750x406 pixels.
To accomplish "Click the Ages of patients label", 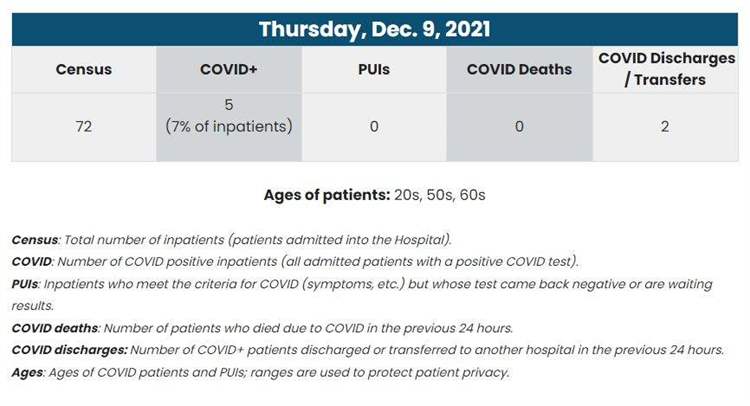I will [x=327, y=195].
